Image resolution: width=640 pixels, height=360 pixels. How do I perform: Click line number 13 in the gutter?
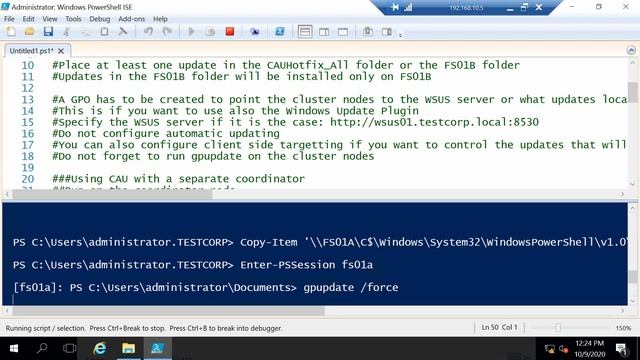(x=28, y=99)
